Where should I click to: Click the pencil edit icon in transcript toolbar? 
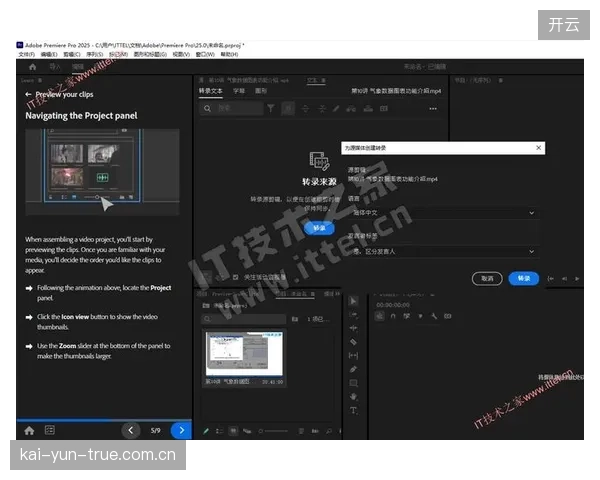tap(336, 109)
